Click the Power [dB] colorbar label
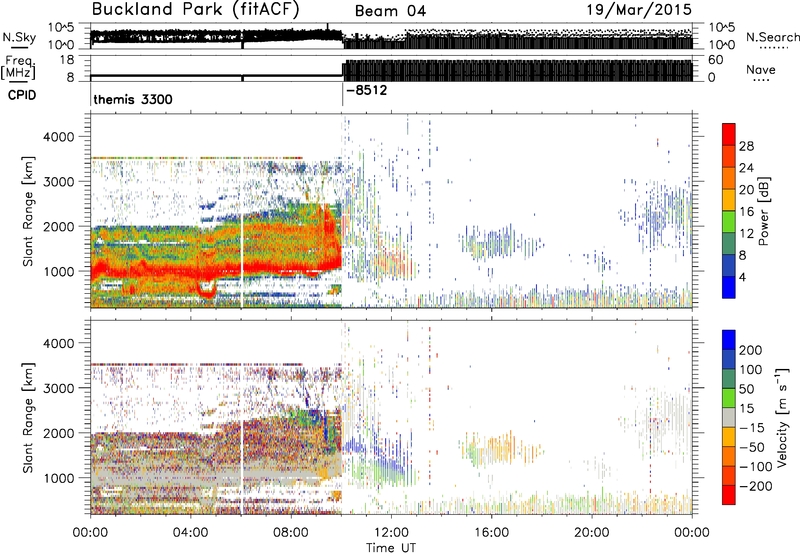This screenshot has width=800, height=554. (763, 211)
